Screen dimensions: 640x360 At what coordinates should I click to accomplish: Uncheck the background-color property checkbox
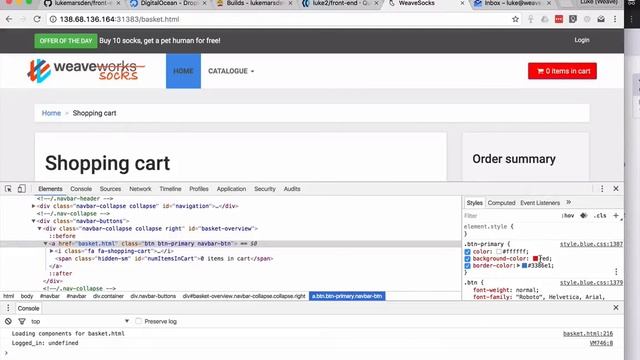(x=467, y=259)
